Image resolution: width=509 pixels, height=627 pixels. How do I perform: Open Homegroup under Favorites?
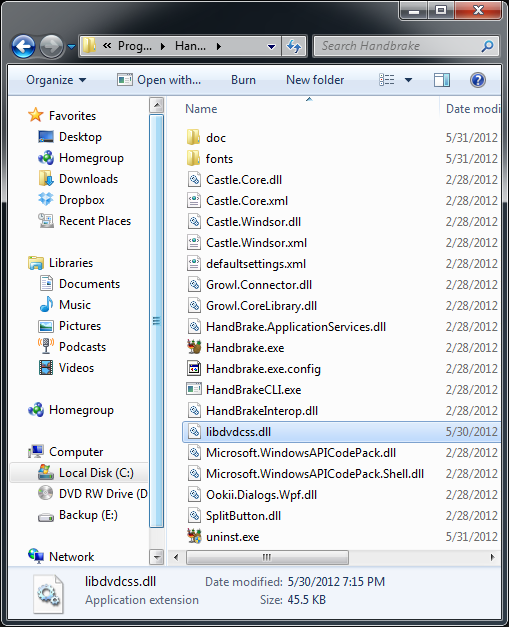pyautogui.click(x=81, y=158)
